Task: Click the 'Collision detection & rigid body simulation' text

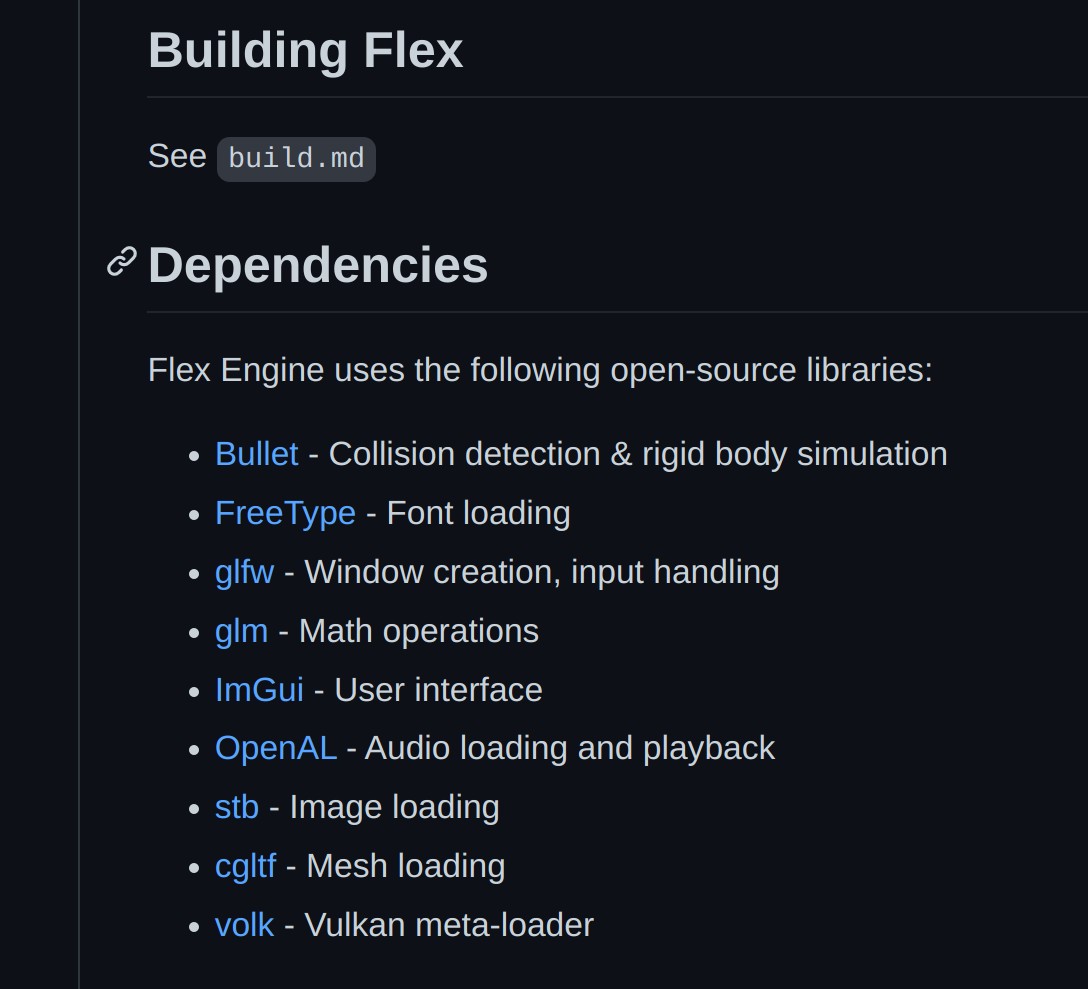Action: click(x=638, y=455)
